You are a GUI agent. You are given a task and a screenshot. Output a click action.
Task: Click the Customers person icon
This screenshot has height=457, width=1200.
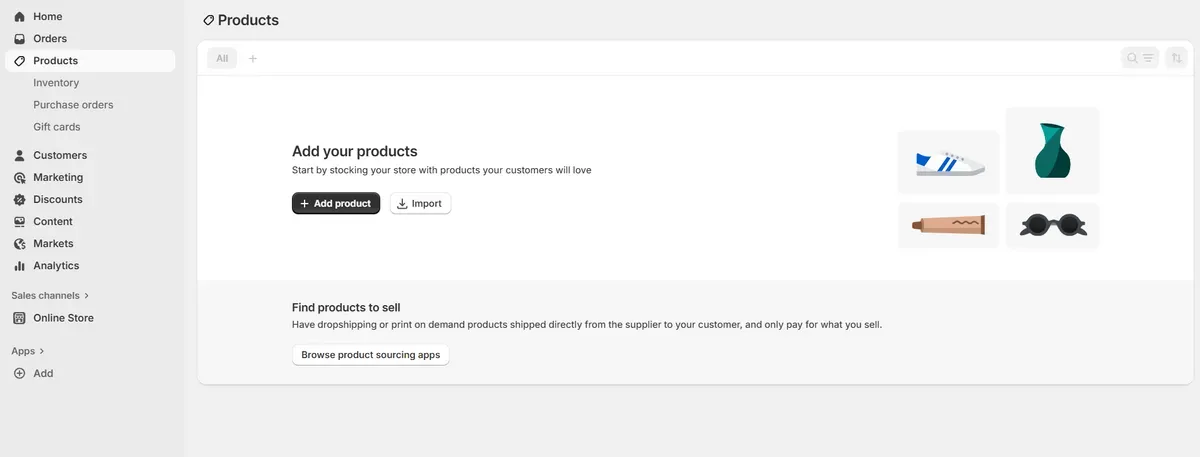coord(19,155)
